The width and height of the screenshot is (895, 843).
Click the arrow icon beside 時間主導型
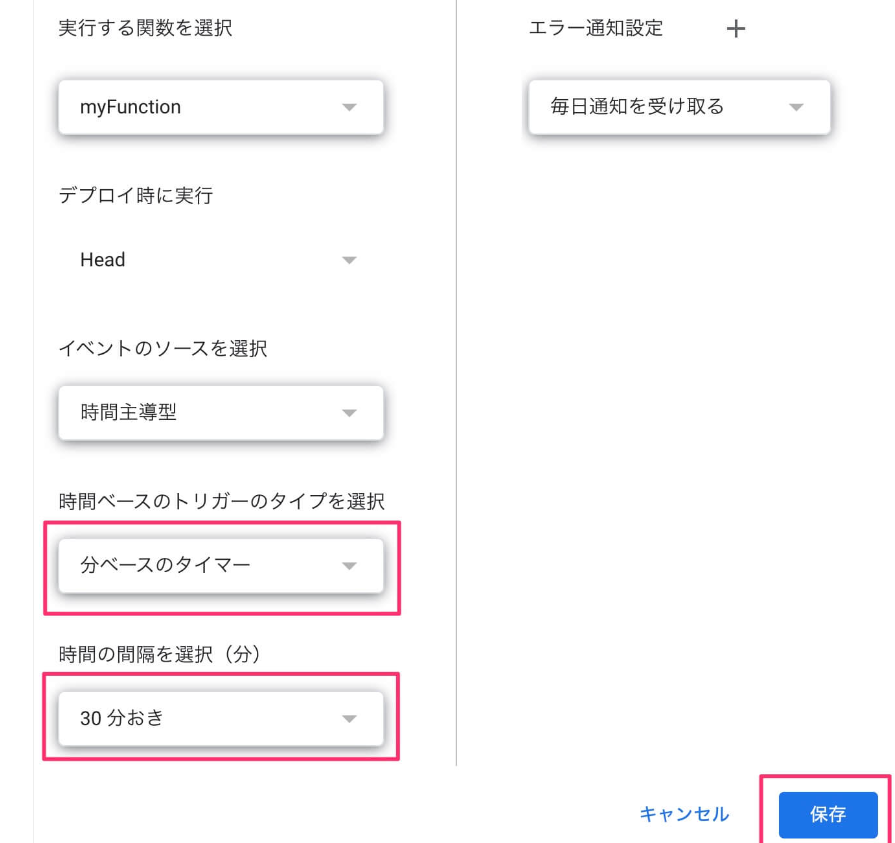point(349,413)
